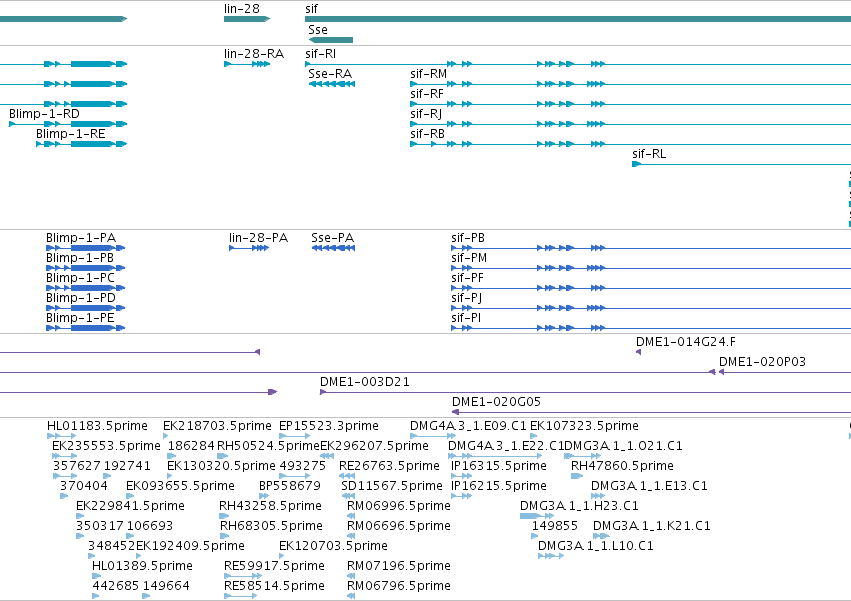
Task: Select the Blimp-1-PC protein label
Action: click(x=80, y=277)
